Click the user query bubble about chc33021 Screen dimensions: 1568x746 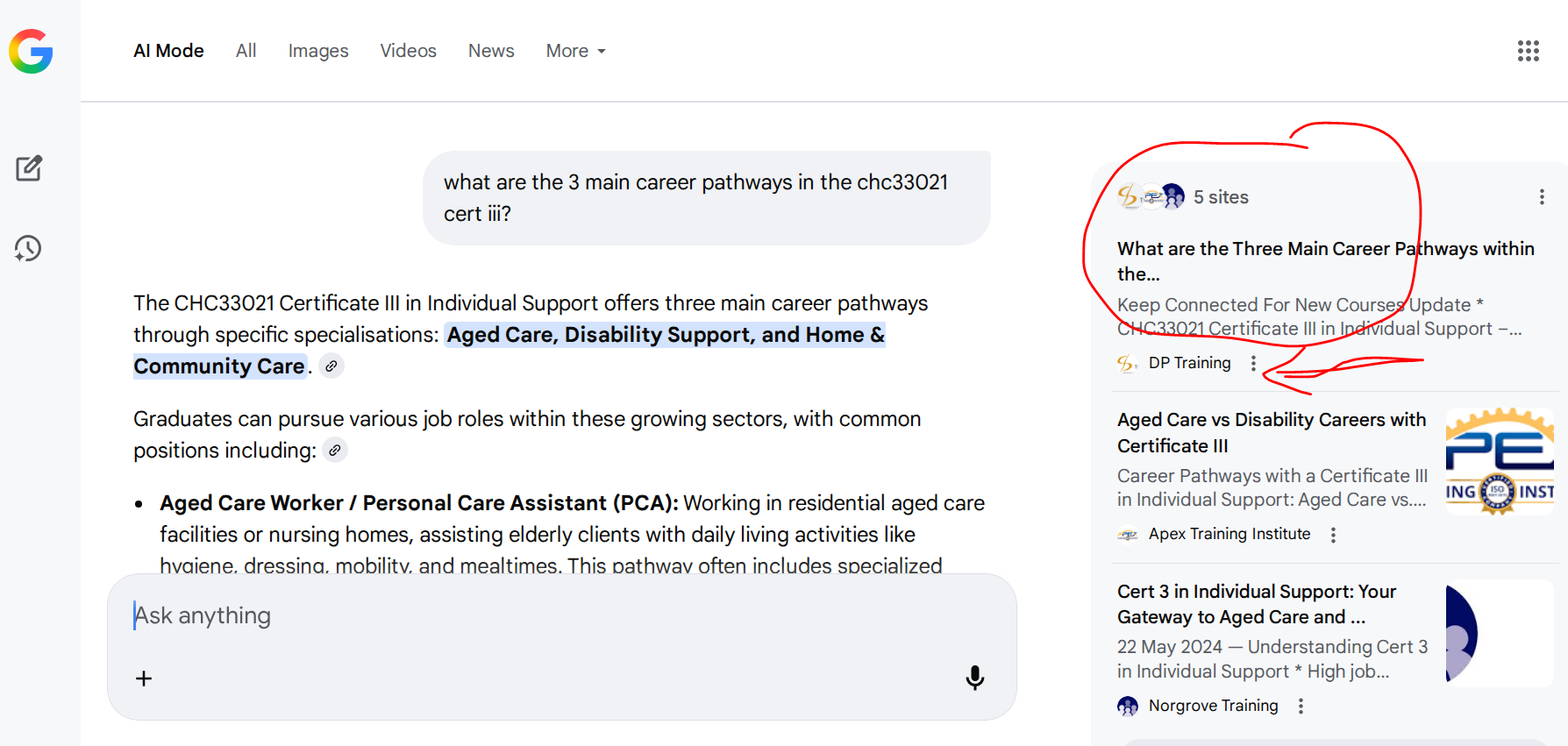(707, 198)
